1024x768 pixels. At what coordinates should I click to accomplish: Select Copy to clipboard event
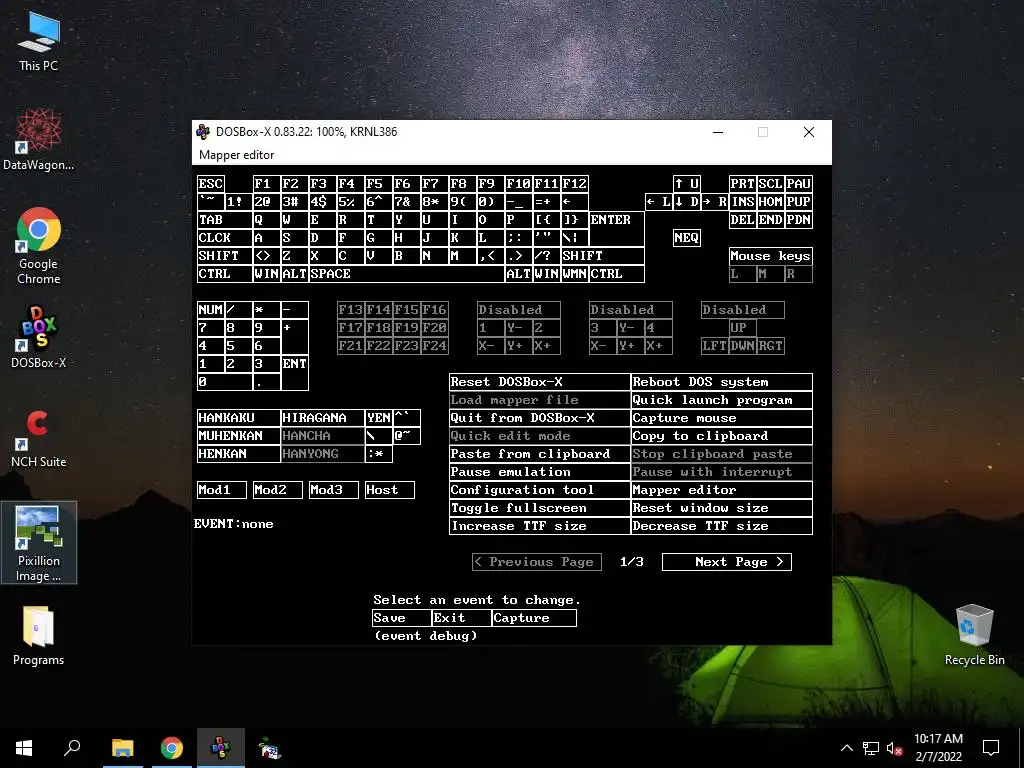tap(722, 436)
